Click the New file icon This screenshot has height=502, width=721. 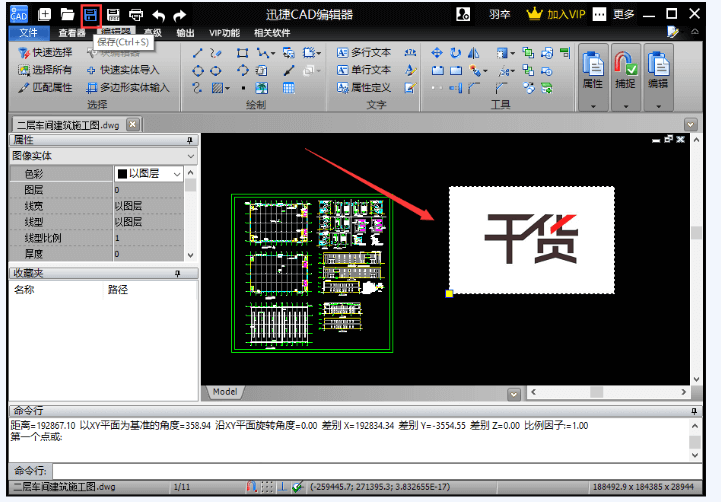[x=45, y=15]
